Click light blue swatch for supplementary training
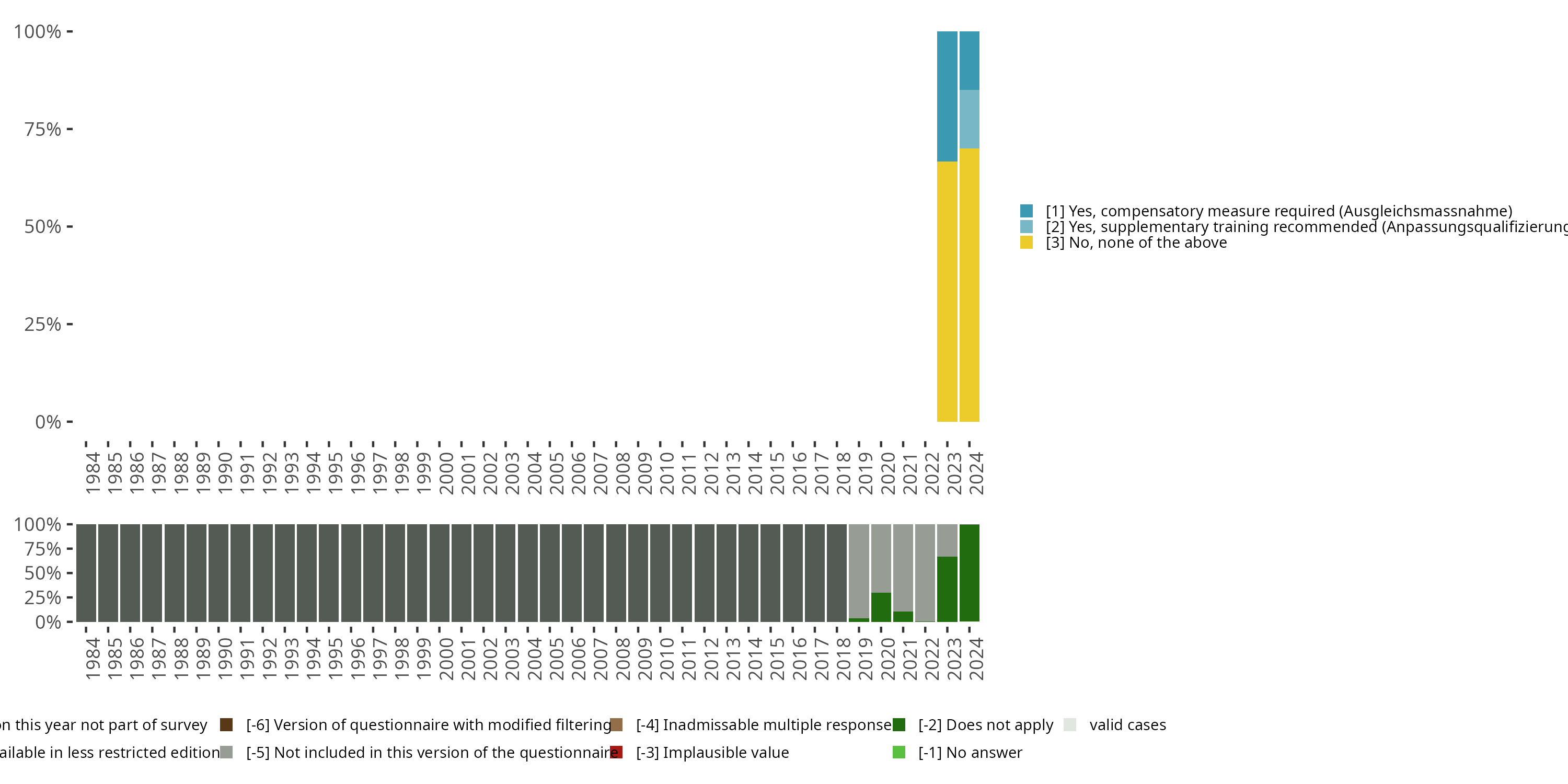 click(x=1027, y=227)
